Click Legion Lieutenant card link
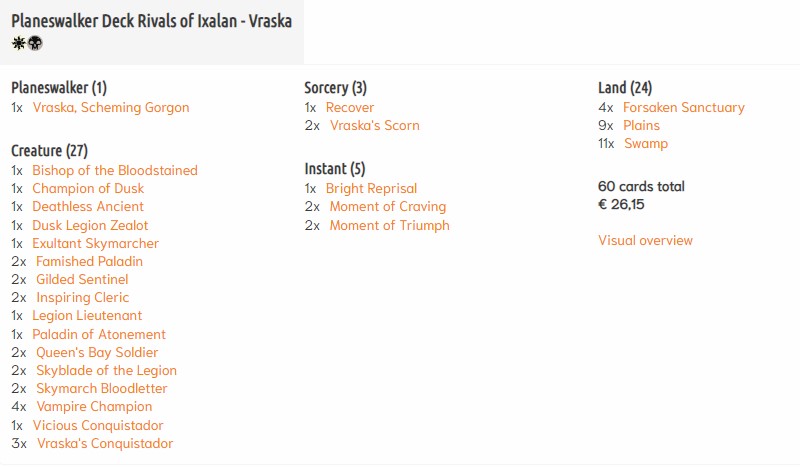Screen dimensions: 800x467 click(87, 315)
